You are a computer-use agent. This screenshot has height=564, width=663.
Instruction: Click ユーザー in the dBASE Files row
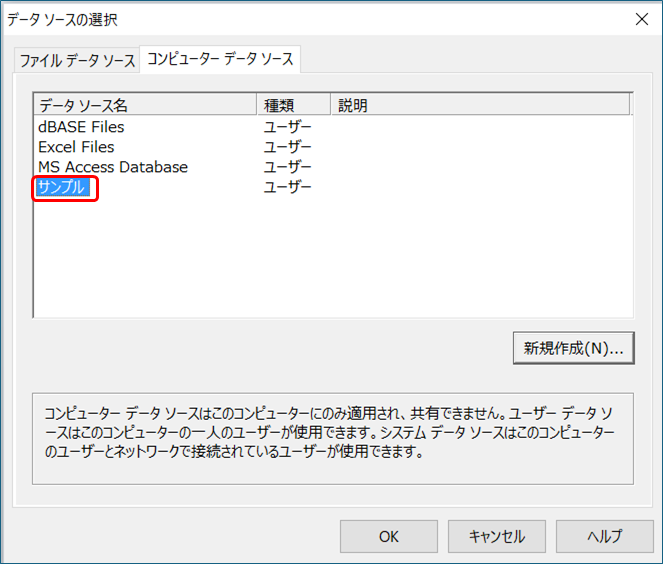pyautogui.click(x=288, y=127)
